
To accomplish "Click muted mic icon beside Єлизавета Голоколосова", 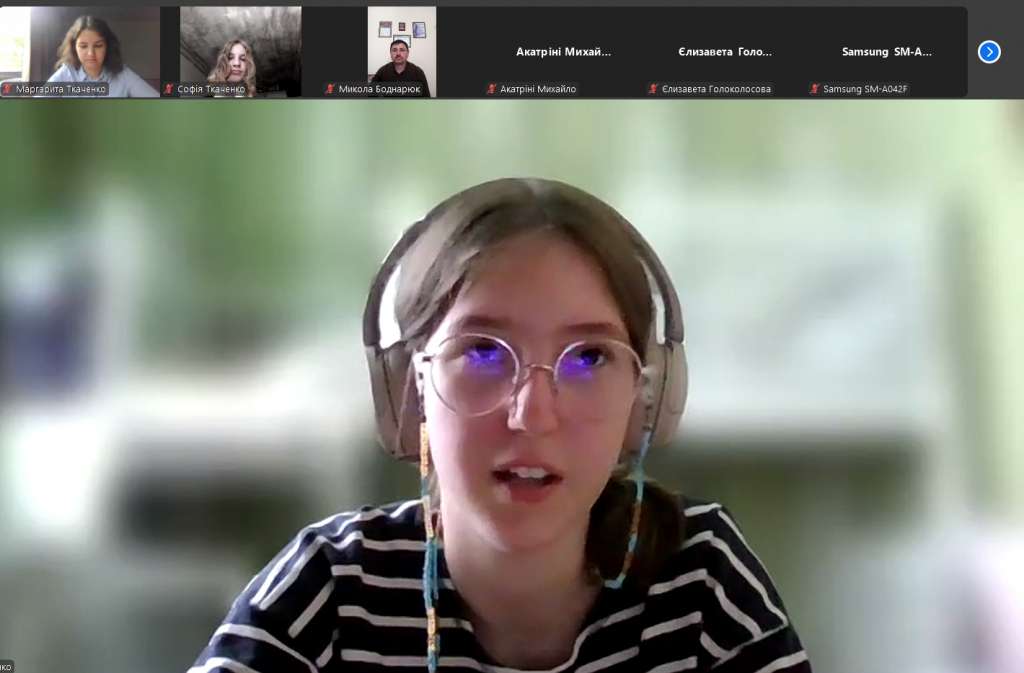I will (x=653, y=89).
